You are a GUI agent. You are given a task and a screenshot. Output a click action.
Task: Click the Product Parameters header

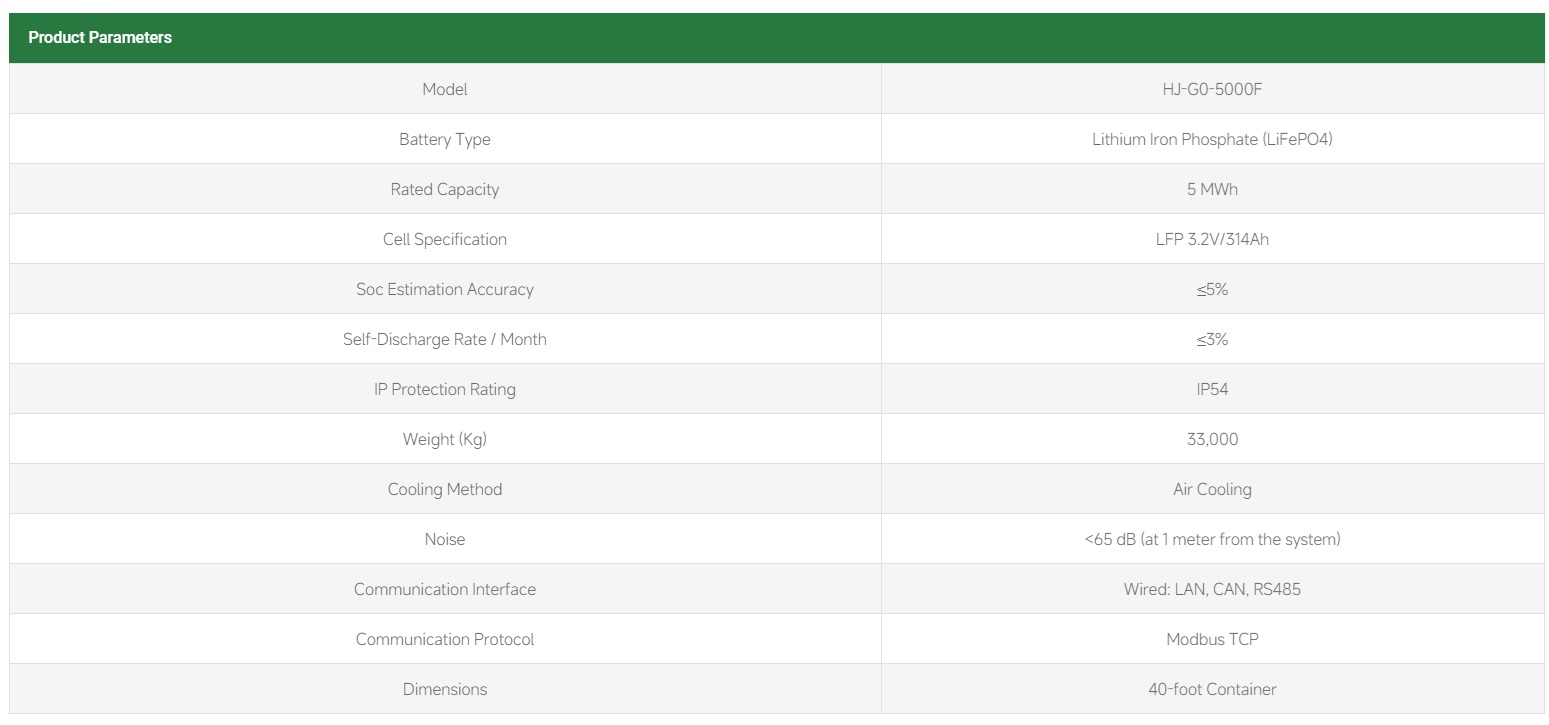coord(100,38)
